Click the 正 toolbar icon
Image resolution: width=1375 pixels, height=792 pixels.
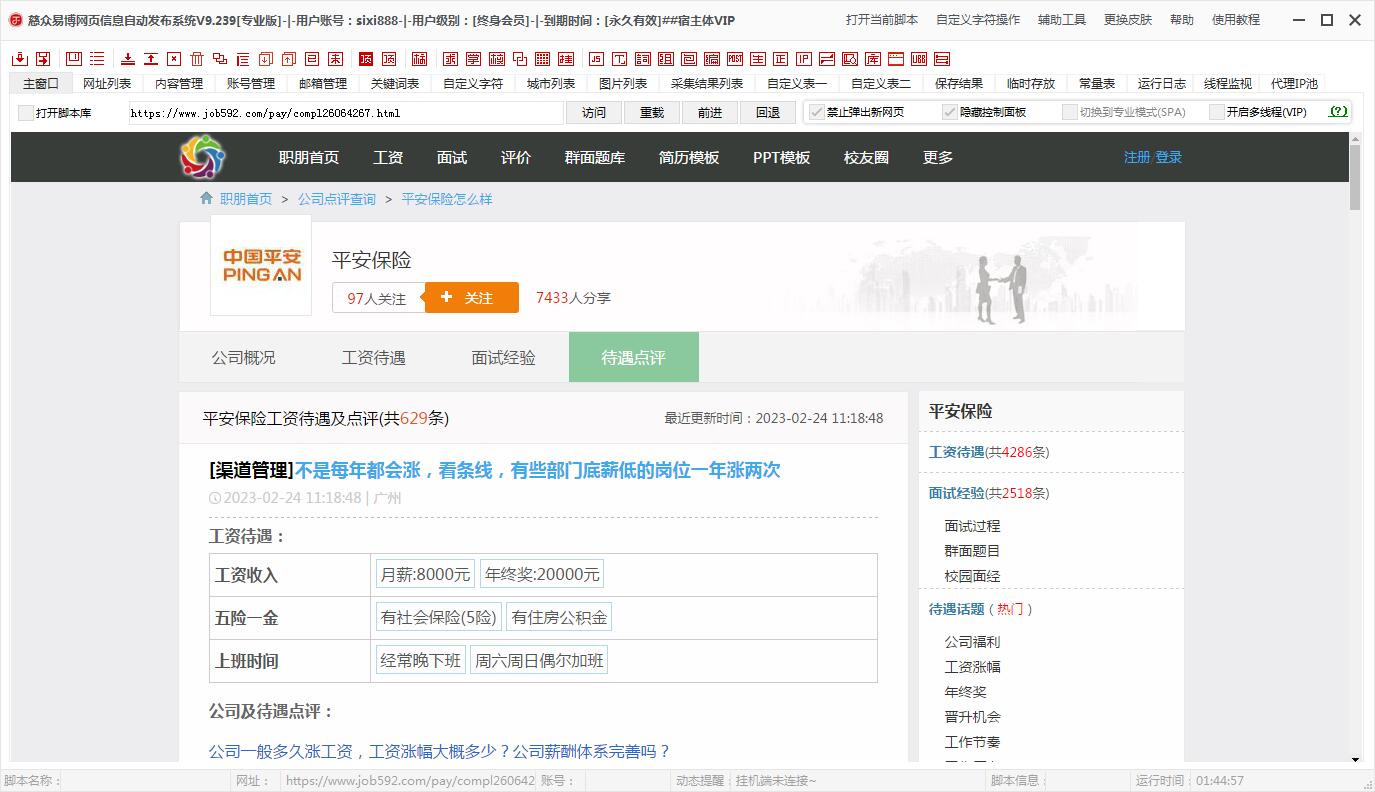click(781, 58)
